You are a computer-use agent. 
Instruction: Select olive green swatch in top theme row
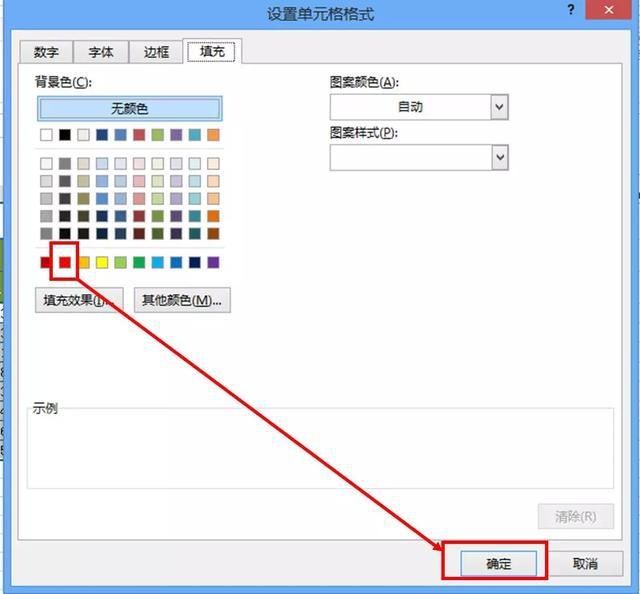(158, 135)
